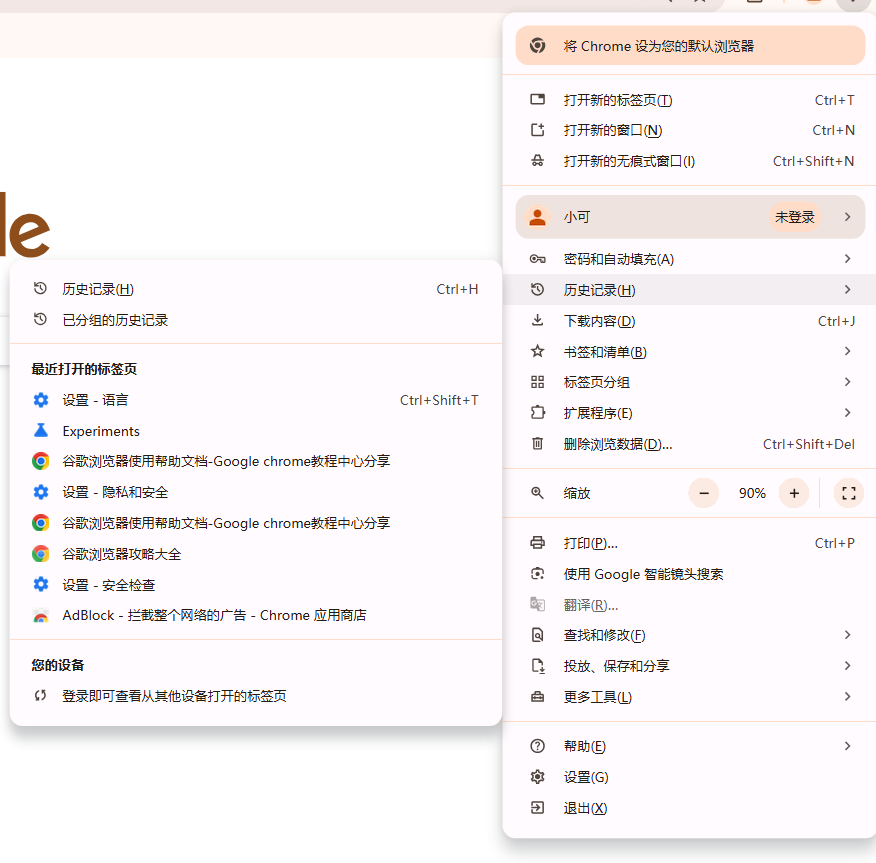This screenshot has height=863, width=876.
Task: Click the new tab icon beside 打开新的标签页
Action: (x=537, y=99)
